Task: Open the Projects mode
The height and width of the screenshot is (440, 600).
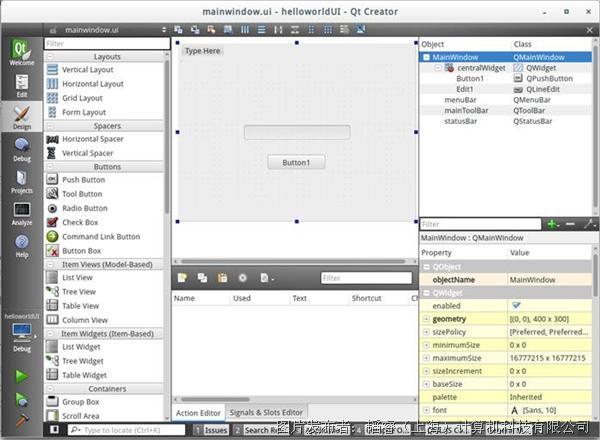Action: tap(21, 182)
